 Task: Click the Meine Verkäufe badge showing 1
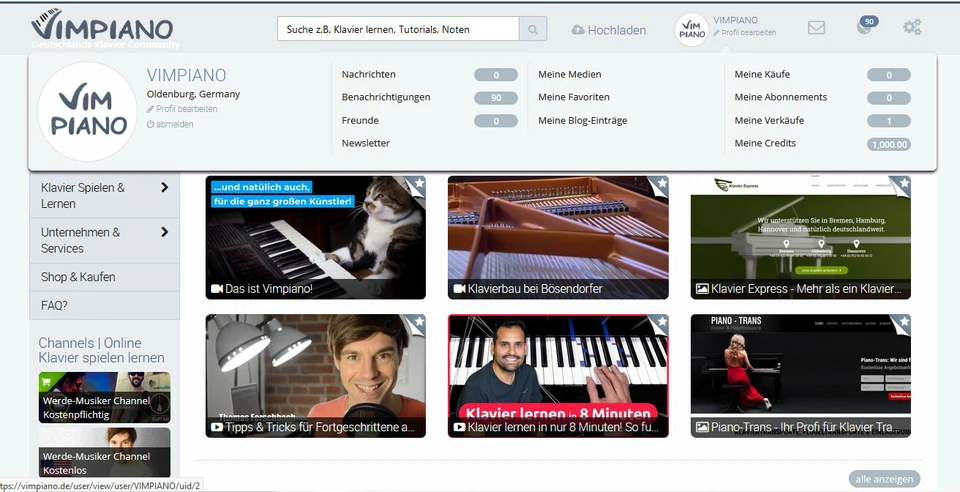888,121
